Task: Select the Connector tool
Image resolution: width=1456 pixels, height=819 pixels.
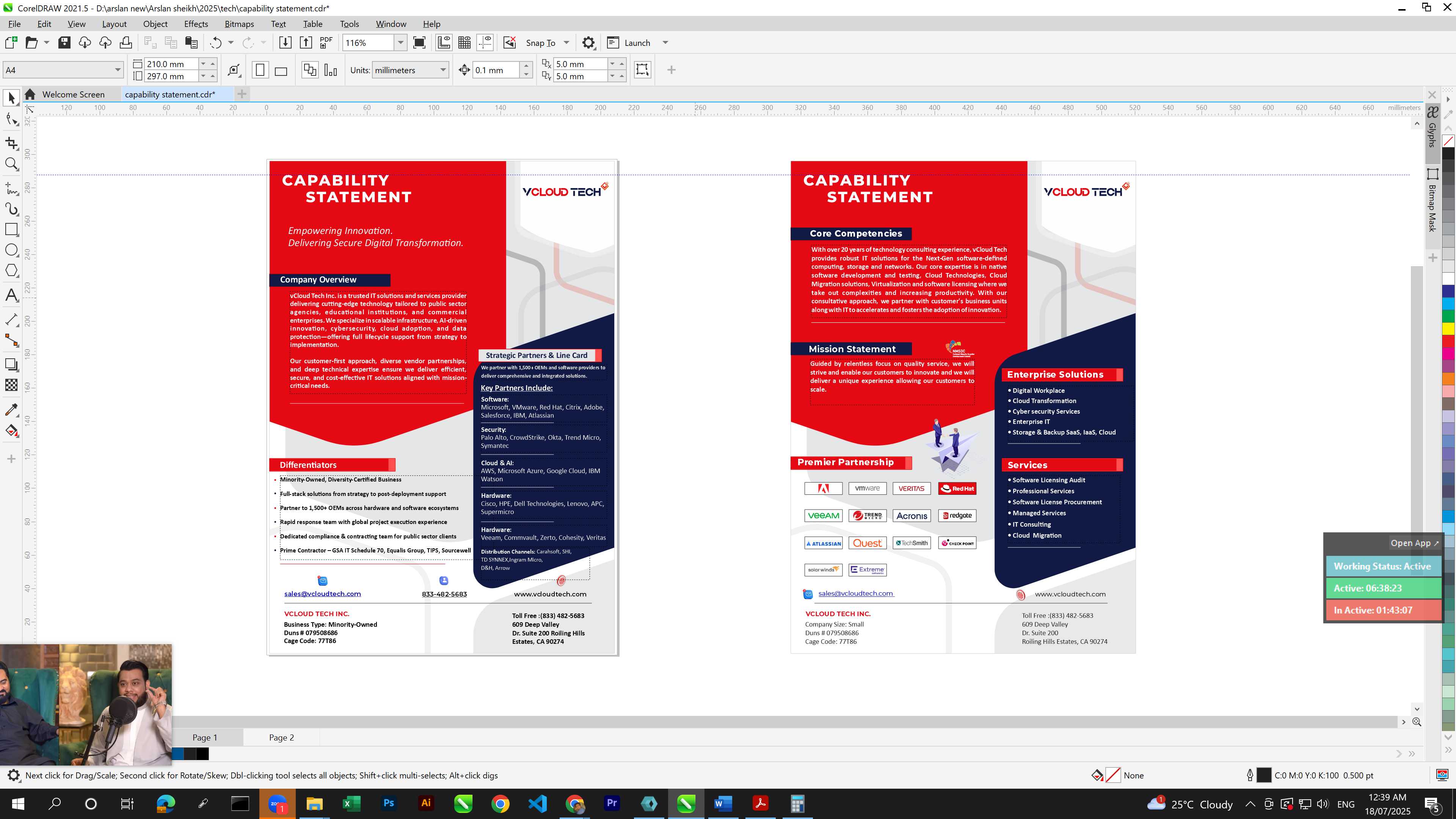Action: (x=11, y=340)
